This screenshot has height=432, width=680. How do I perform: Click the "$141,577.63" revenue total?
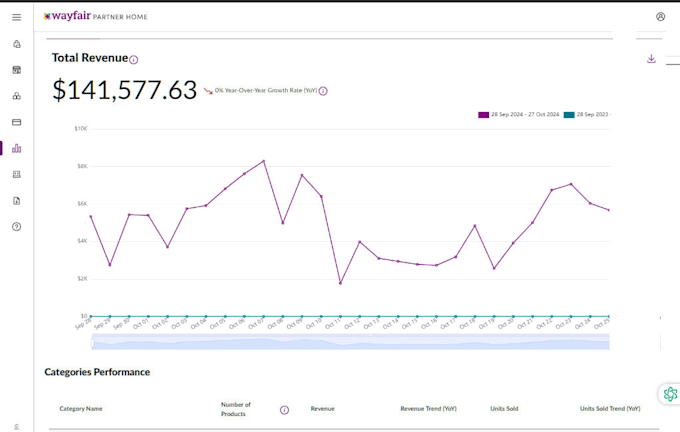(x=124, y=90)
